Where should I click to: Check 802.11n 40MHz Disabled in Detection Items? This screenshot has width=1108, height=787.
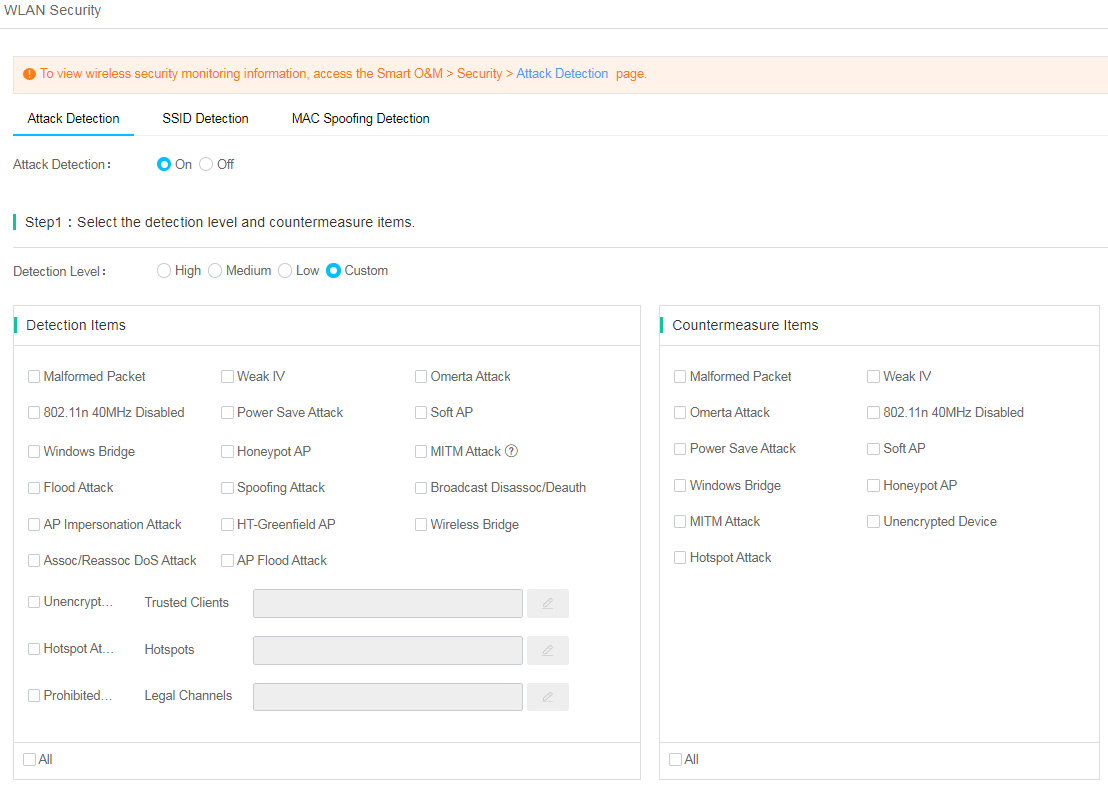pyautogui.click(x=34, y=413)
